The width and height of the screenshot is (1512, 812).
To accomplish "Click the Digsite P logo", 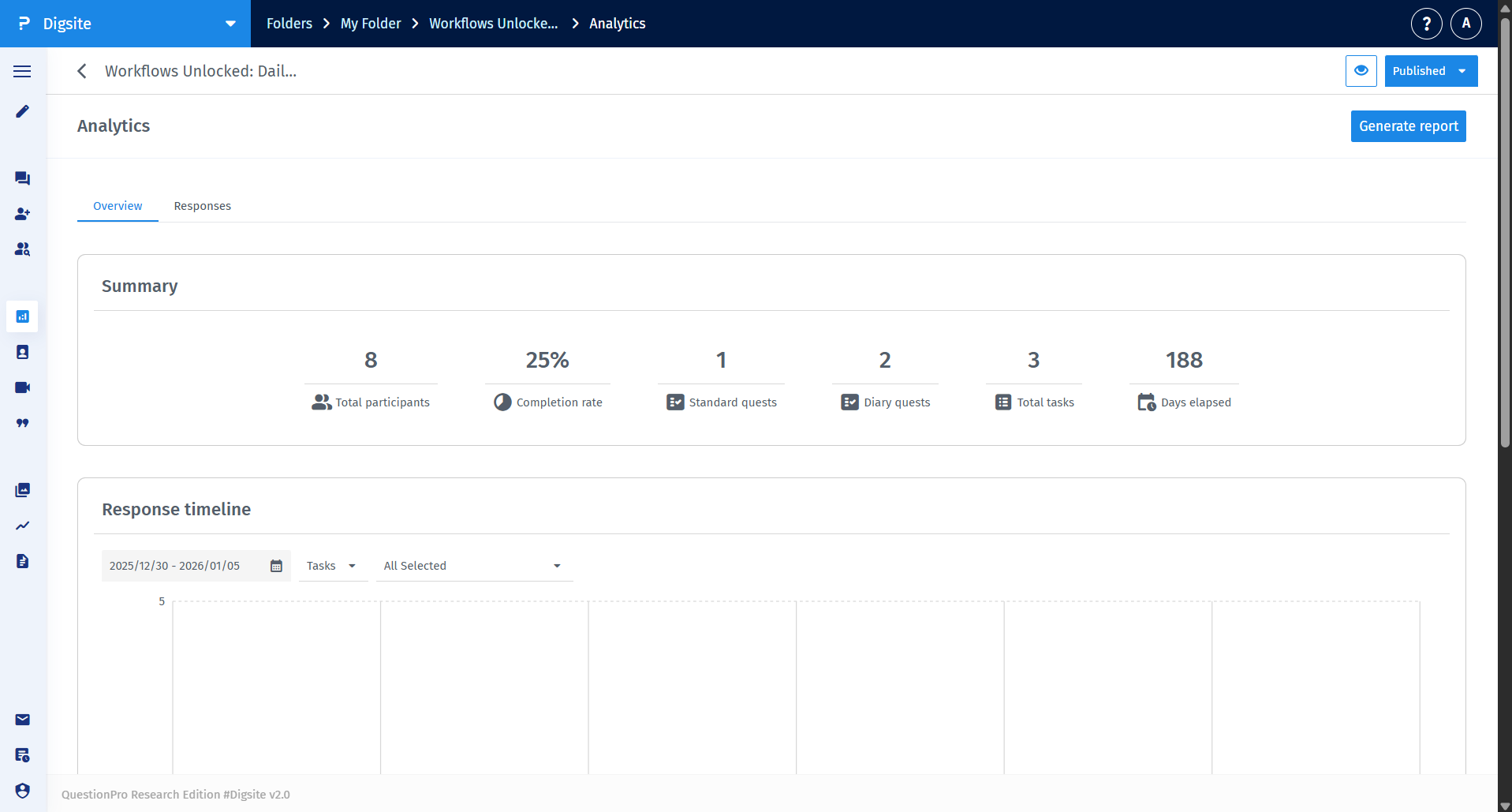I will tap(24, 24).
